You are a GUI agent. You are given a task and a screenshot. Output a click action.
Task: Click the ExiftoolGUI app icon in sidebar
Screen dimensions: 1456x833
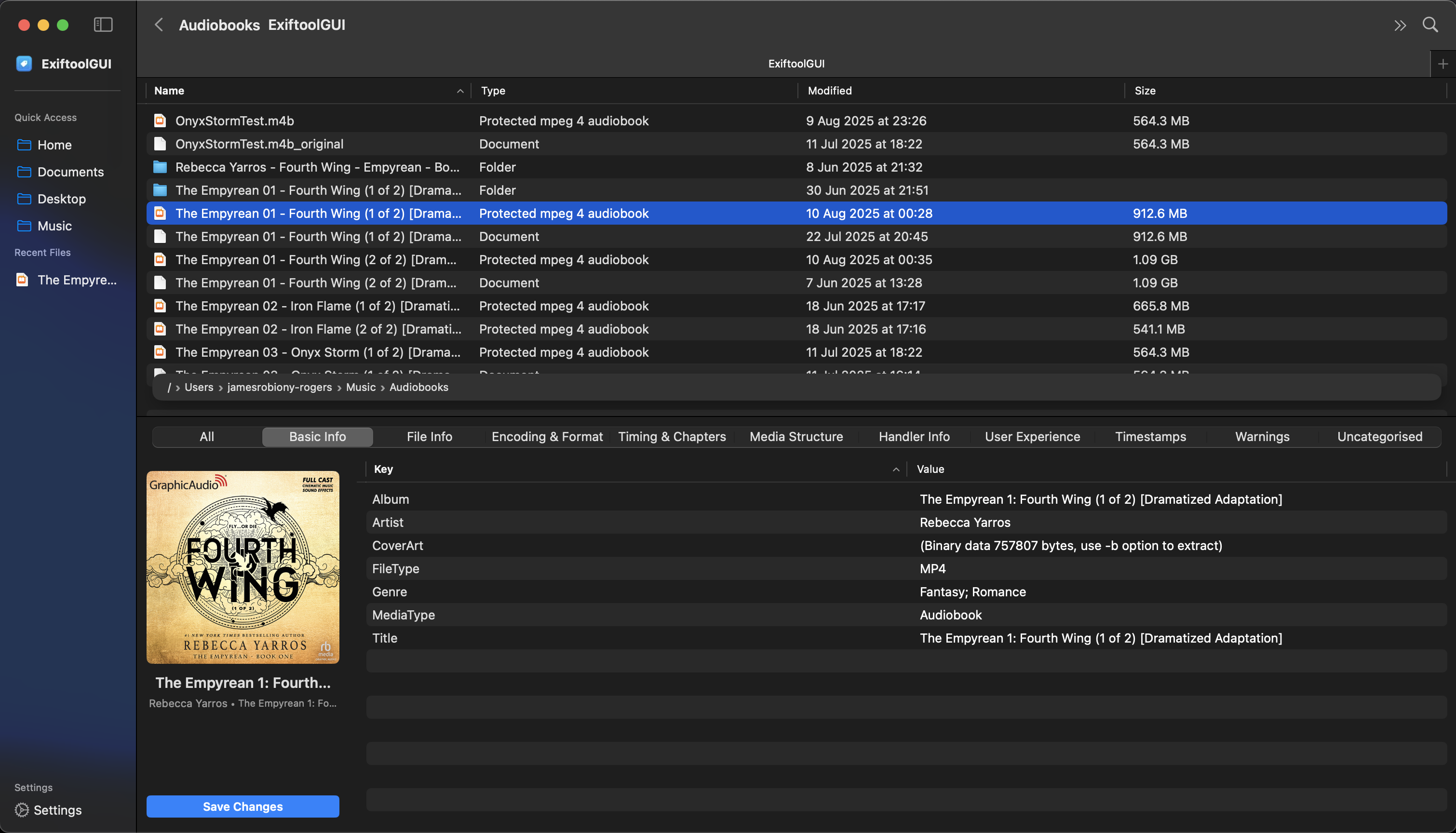[24, 64]
